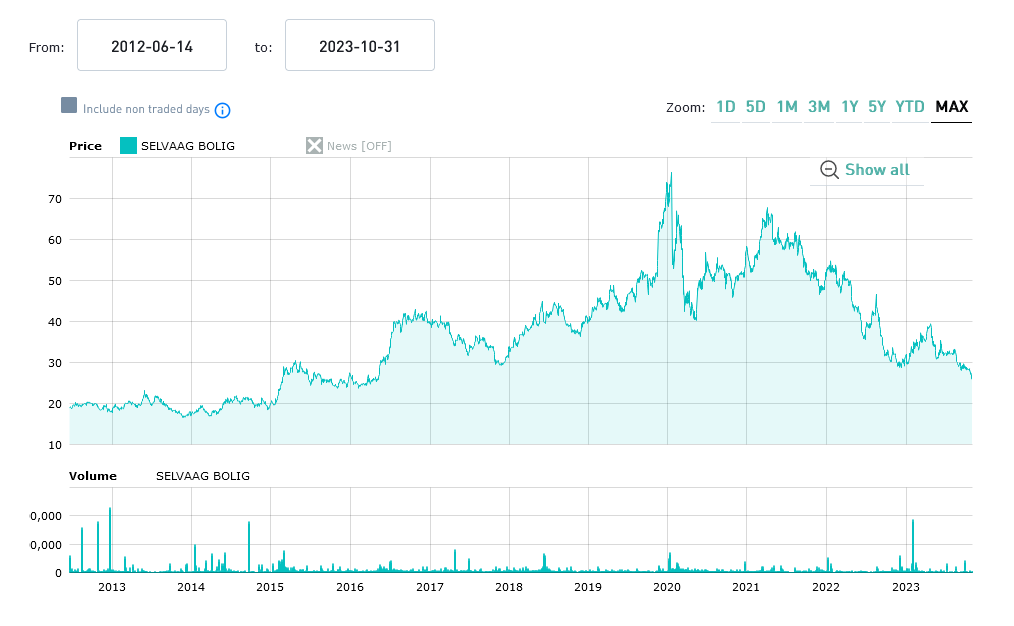Open the to date field 2023-10-31
The image size is (1014, 626).
(360, 46)
